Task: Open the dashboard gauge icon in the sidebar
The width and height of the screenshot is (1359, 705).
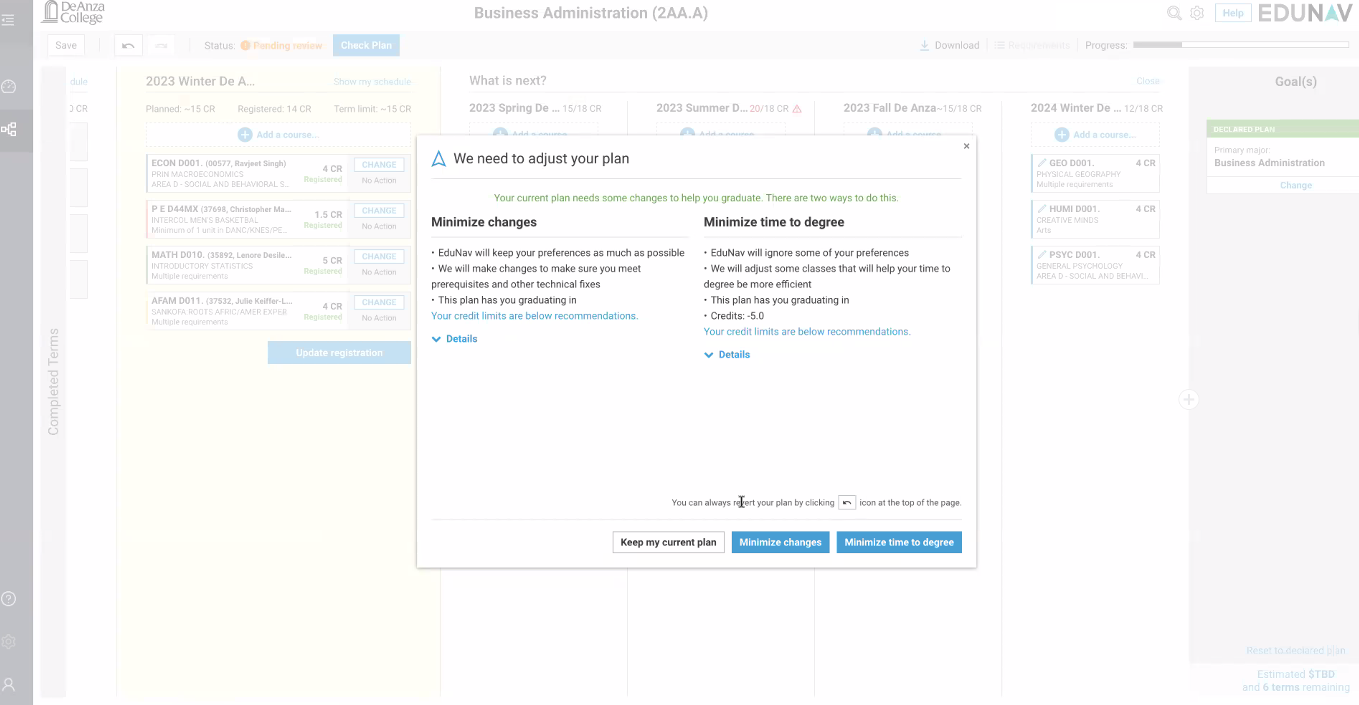Action: tap(9, 87)
